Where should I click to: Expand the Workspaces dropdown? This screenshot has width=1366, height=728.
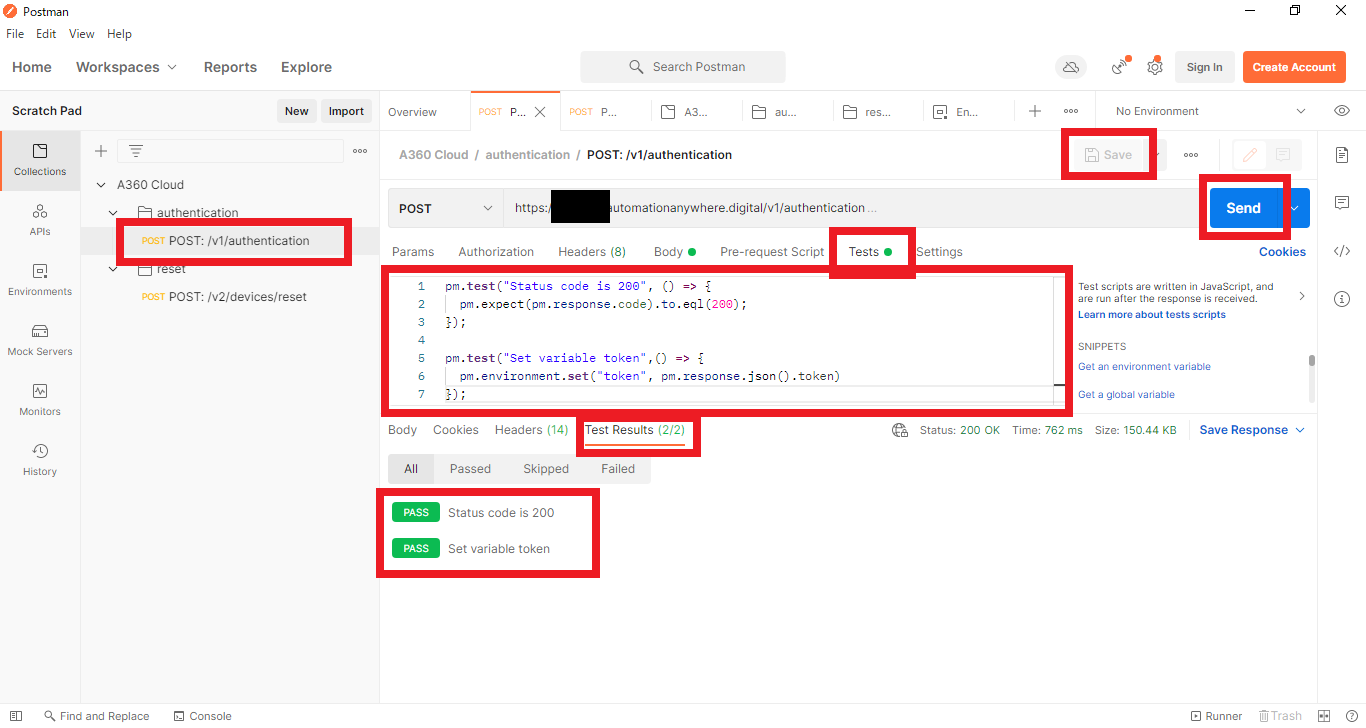127,67
